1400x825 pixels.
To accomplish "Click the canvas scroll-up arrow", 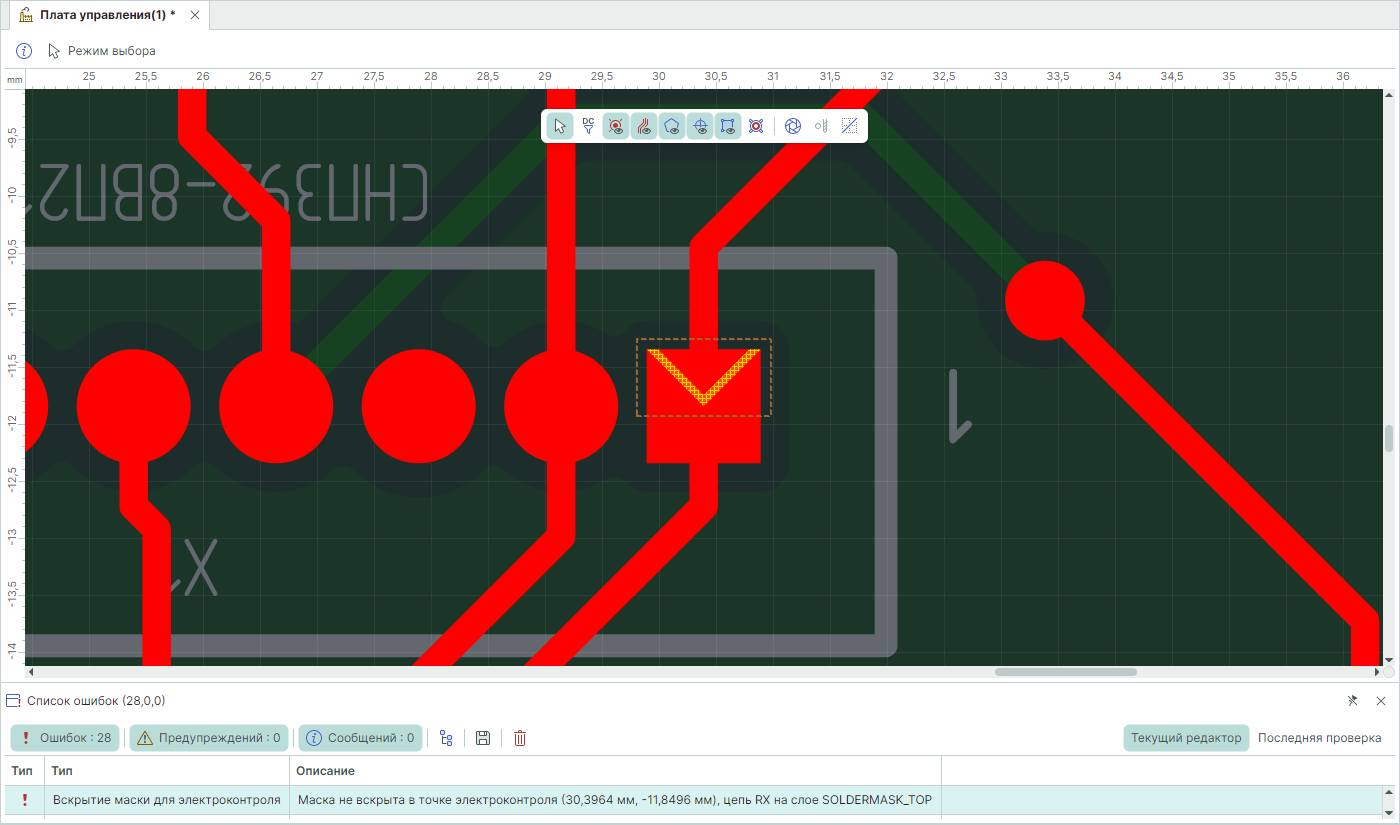I will 1388,95.
